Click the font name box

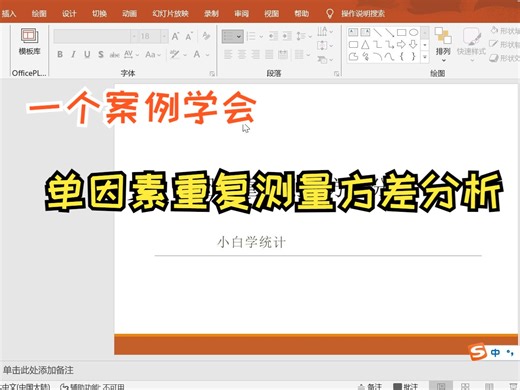(x=92, y=36)
